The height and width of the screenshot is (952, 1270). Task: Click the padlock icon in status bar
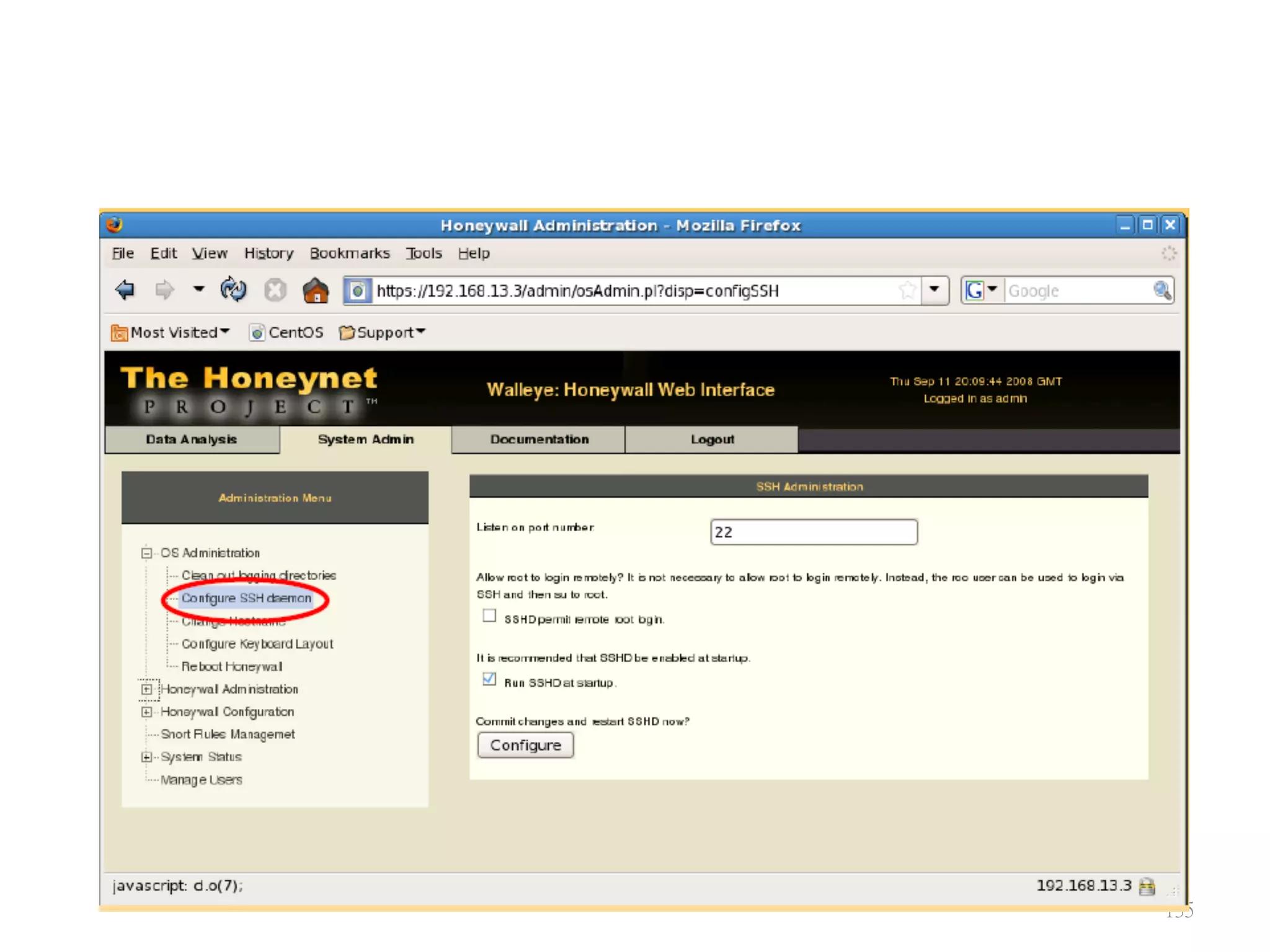1147,886
